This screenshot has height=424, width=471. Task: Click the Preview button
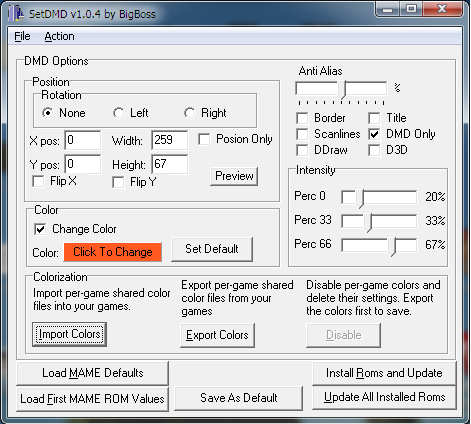pyautogui.click(x=234, y=176)
